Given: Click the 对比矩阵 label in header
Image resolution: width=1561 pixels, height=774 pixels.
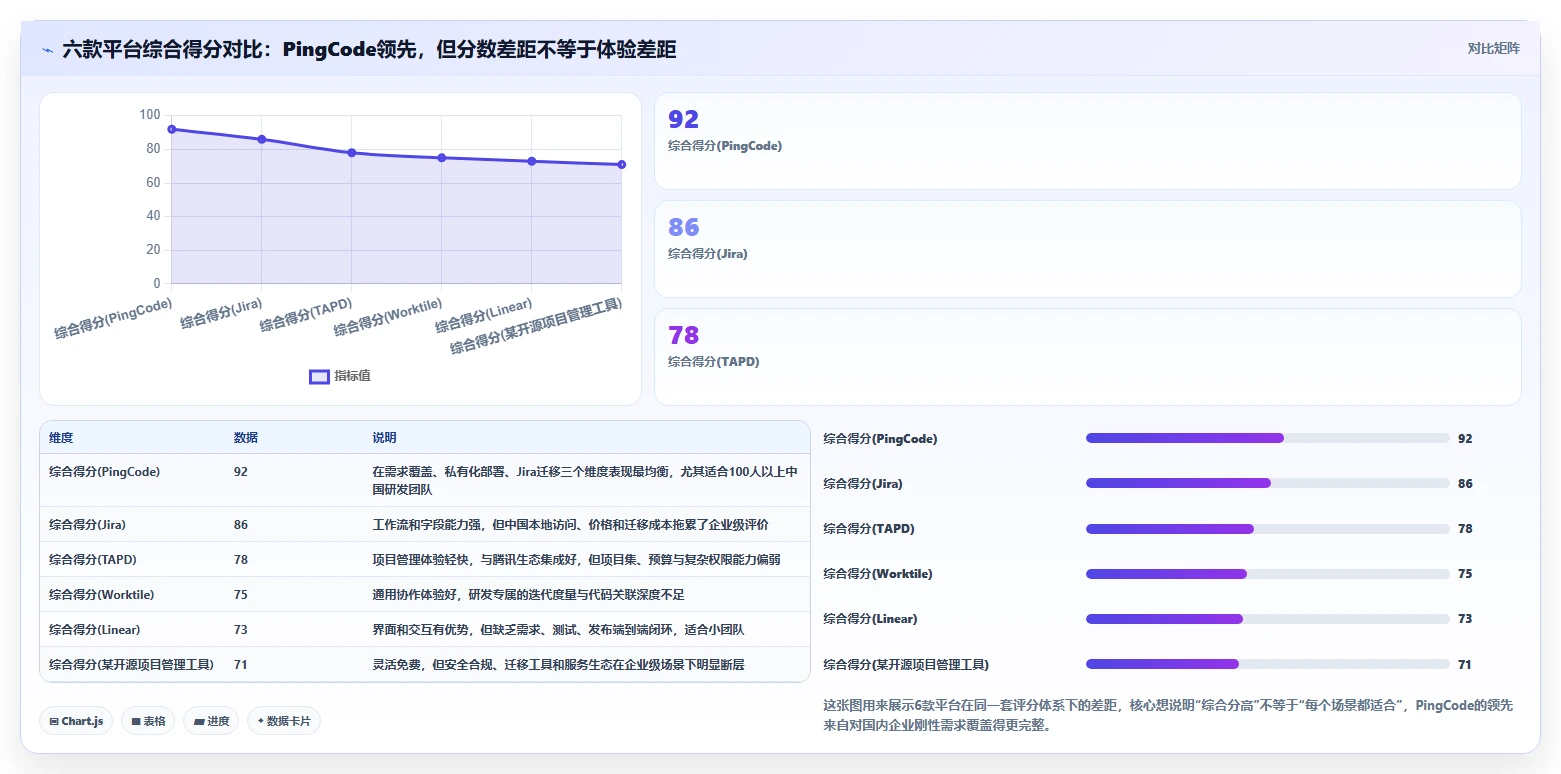Looking at the screenshot, I should click(1493, 49).
